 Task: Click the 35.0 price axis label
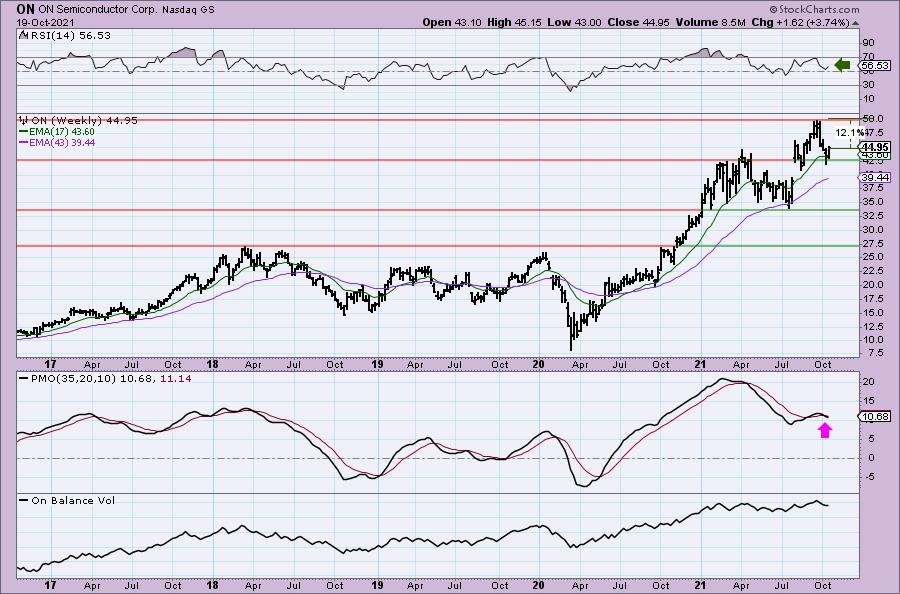(872, 201)
